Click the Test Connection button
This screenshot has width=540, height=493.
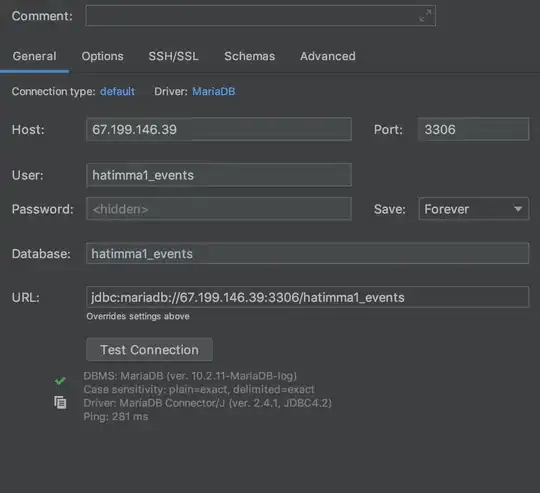149,349
